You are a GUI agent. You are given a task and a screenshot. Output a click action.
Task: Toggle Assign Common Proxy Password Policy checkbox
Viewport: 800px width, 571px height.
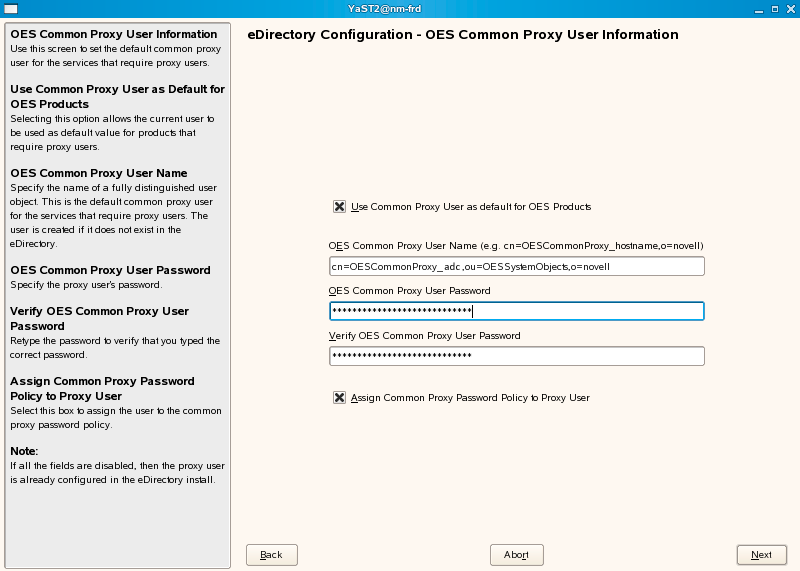340,398
